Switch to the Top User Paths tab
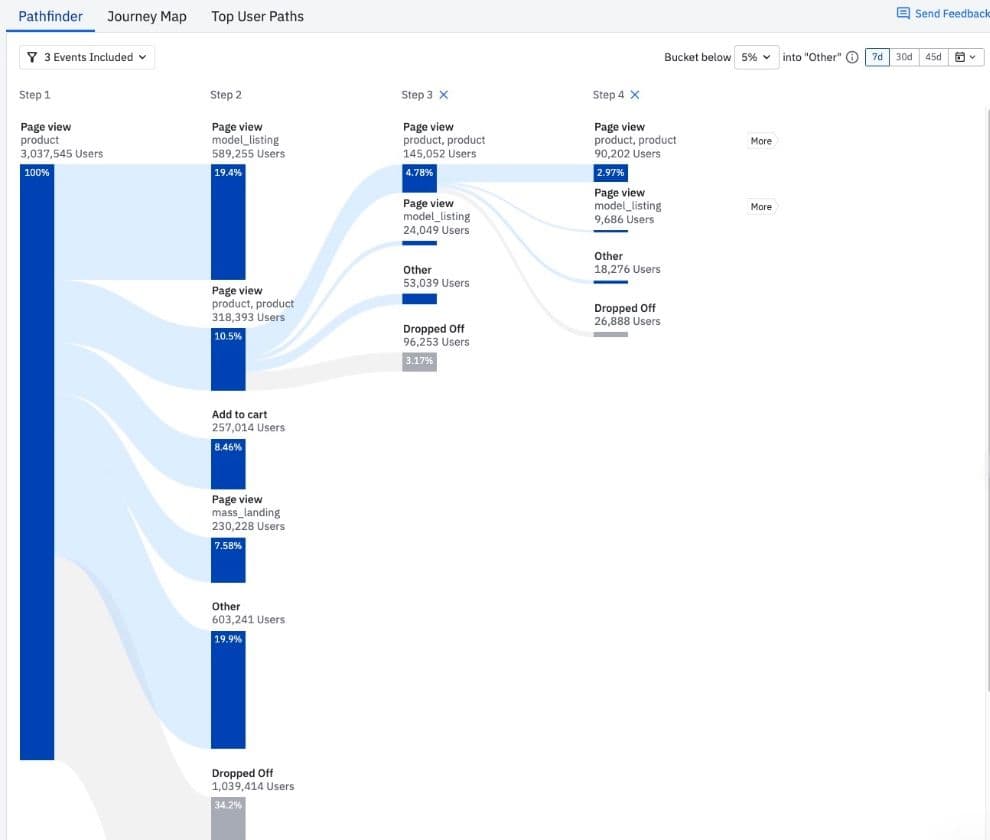The width and height of the screenshot is (990, 840). click(x=257, y=16)
